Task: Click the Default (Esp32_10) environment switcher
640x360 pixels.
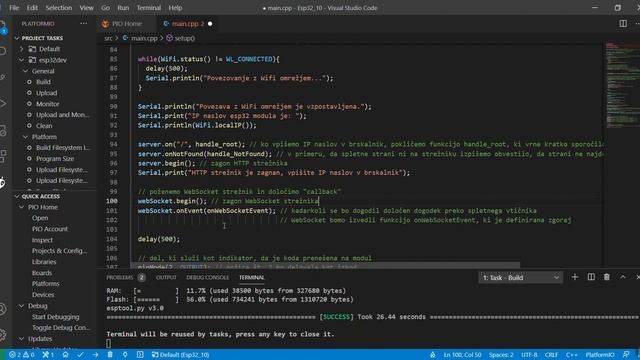Action: [180, 355]
